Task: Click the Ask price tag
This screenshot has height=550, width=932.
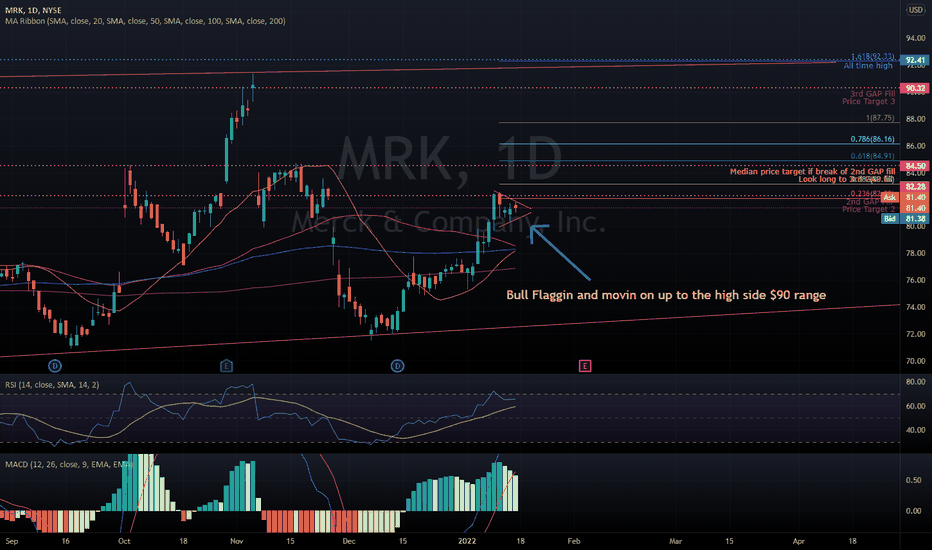Action: click(889, 197)
